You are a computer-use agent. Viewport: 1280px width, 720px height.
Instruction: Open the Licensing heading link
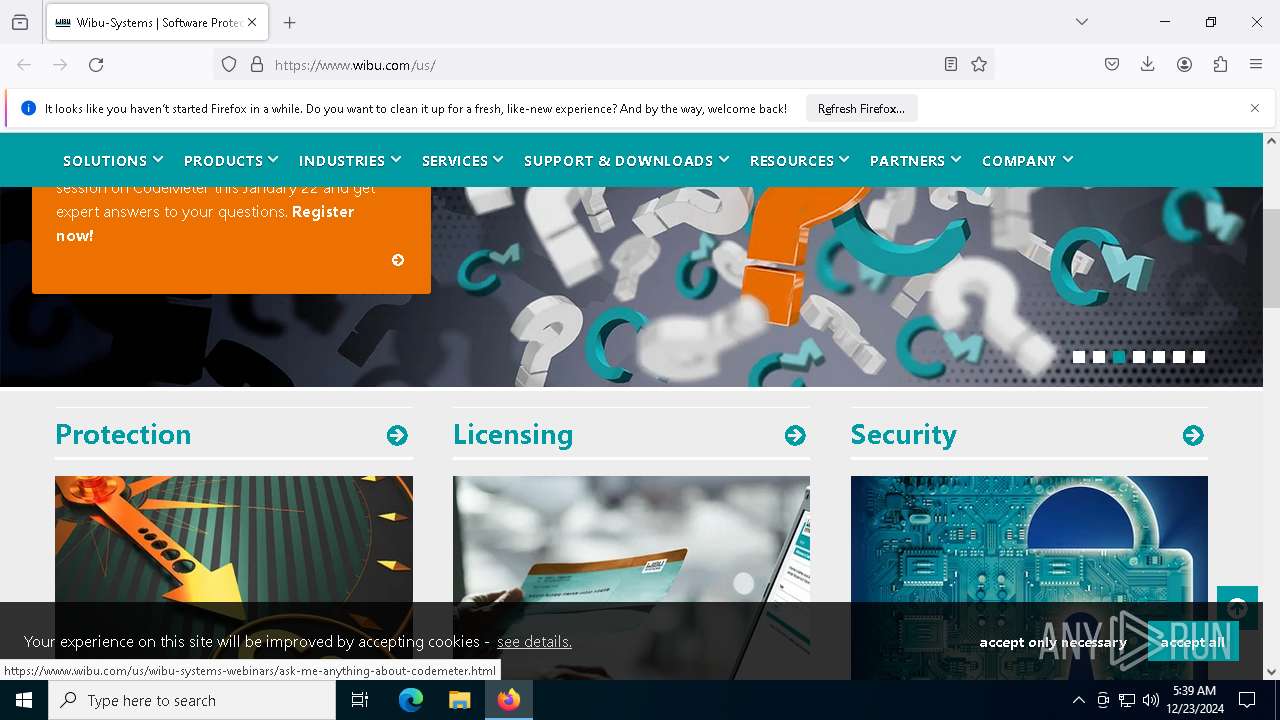click(513, 435)
